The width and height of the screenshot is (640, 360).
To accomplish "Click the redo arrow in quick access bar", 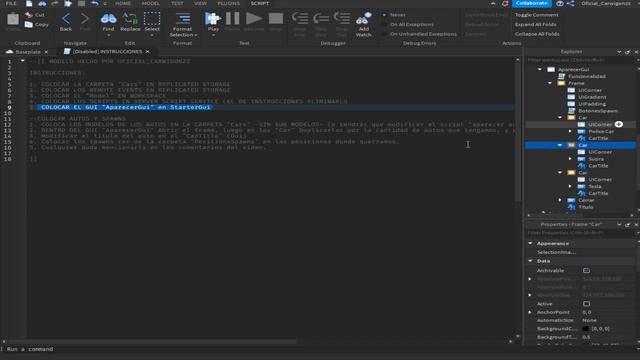I will point(55,3).
